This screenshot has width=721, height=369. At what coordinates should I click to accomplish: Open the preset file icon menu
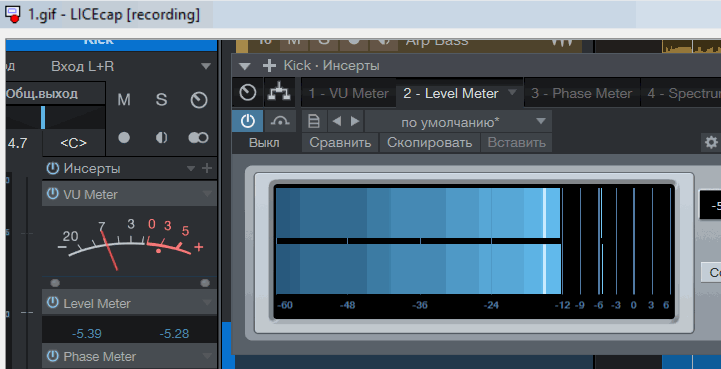coord(314,121)
